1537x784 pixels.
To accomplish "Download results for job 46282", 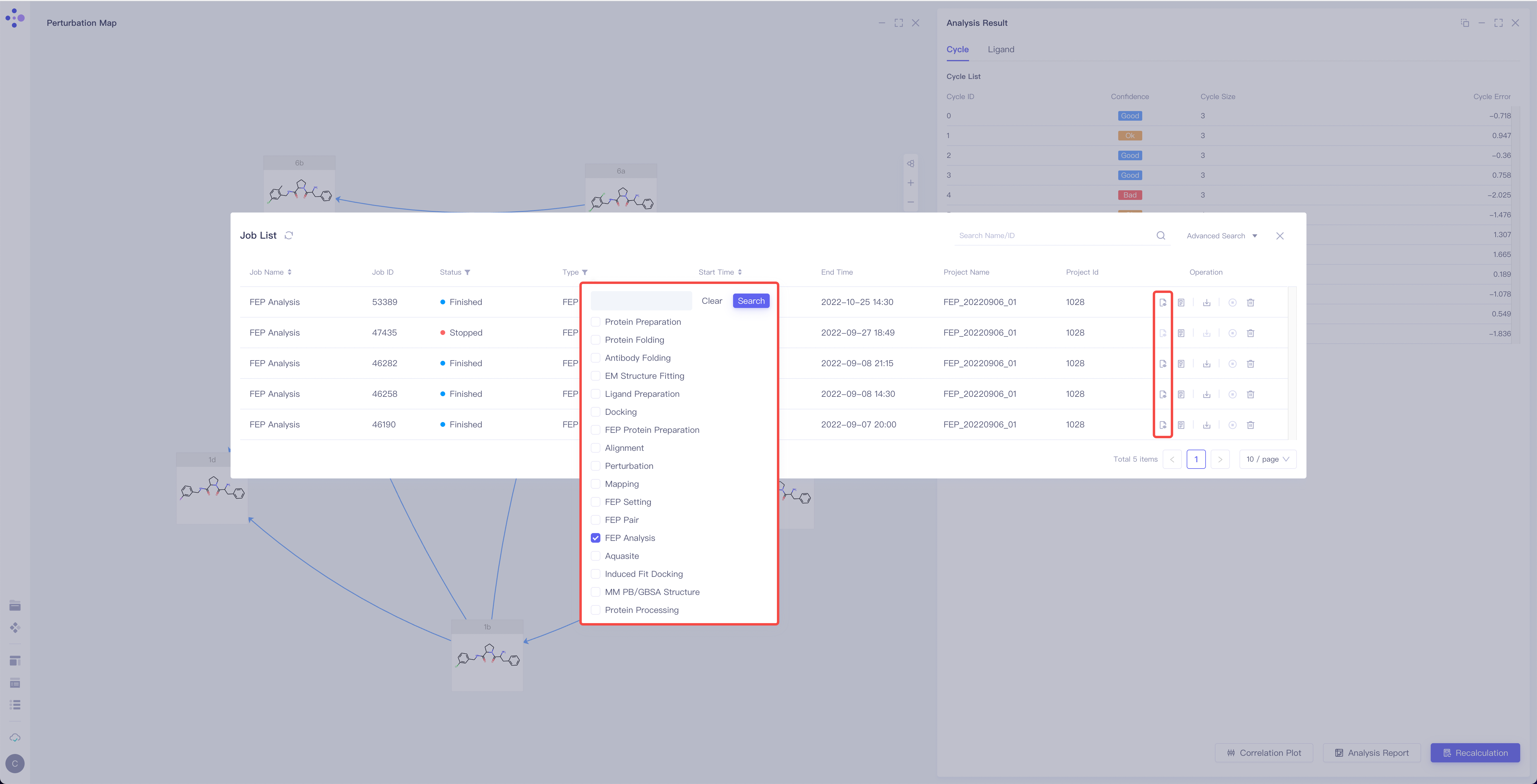I will click(1206, 363).
